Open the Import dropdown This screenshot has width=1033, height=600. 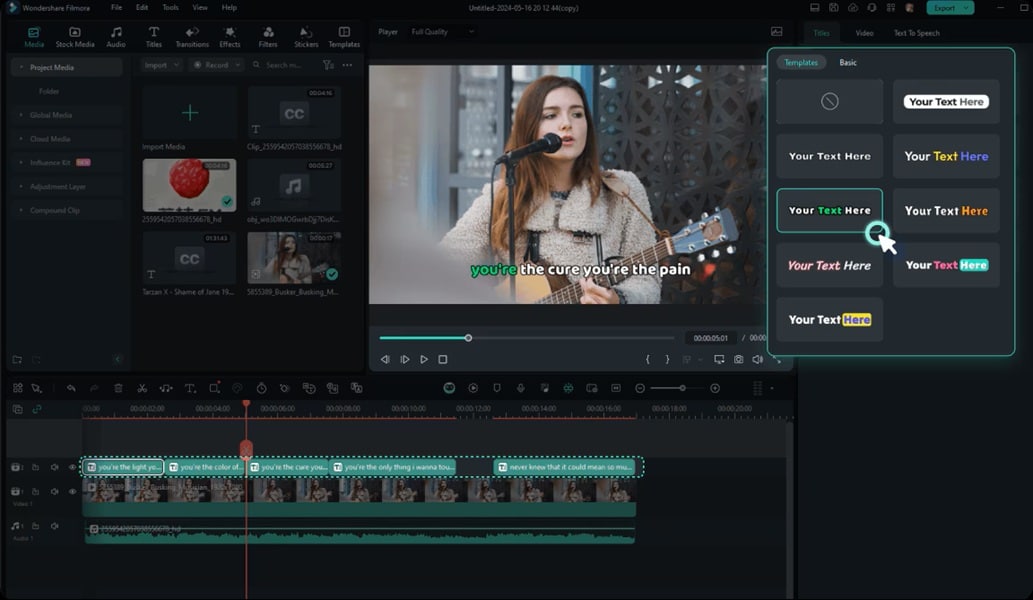pyautogui.click(x=161, y=65)
